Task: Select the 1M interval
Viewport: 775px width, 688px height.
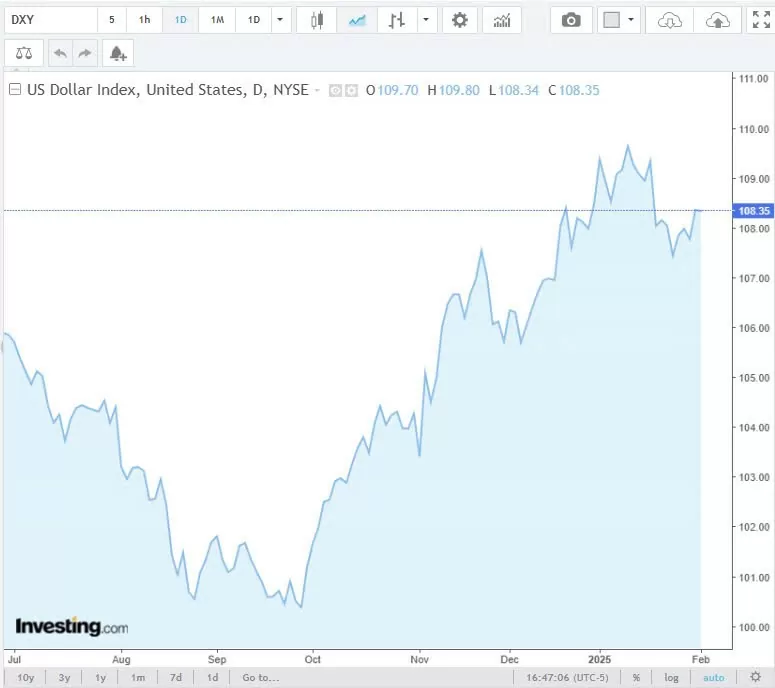Action: pos(217,20)
